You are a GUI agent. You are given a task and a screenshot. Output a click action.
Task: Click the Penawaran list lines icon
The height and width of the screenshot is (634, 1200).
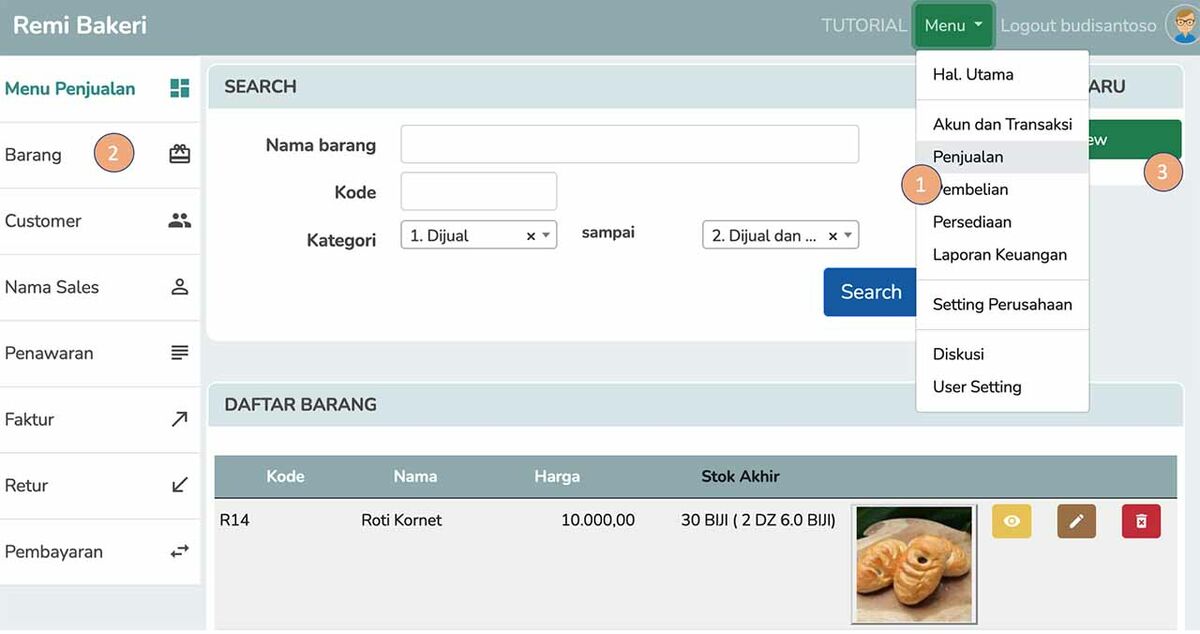click(x=179, y=353)
